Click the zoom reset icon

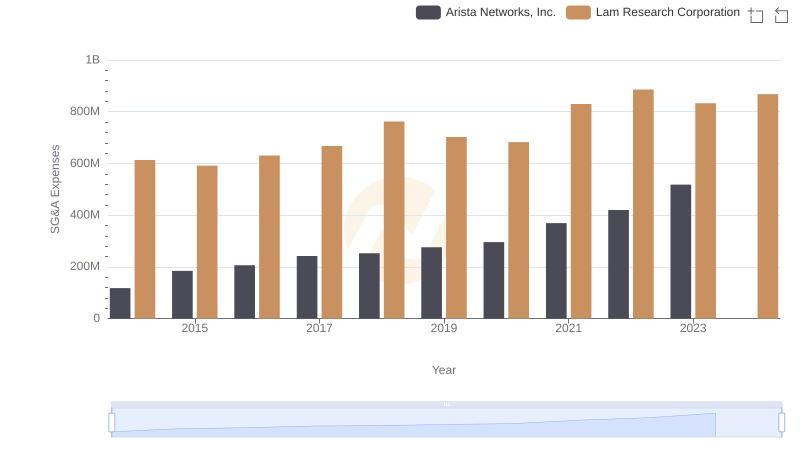(781, 15)
